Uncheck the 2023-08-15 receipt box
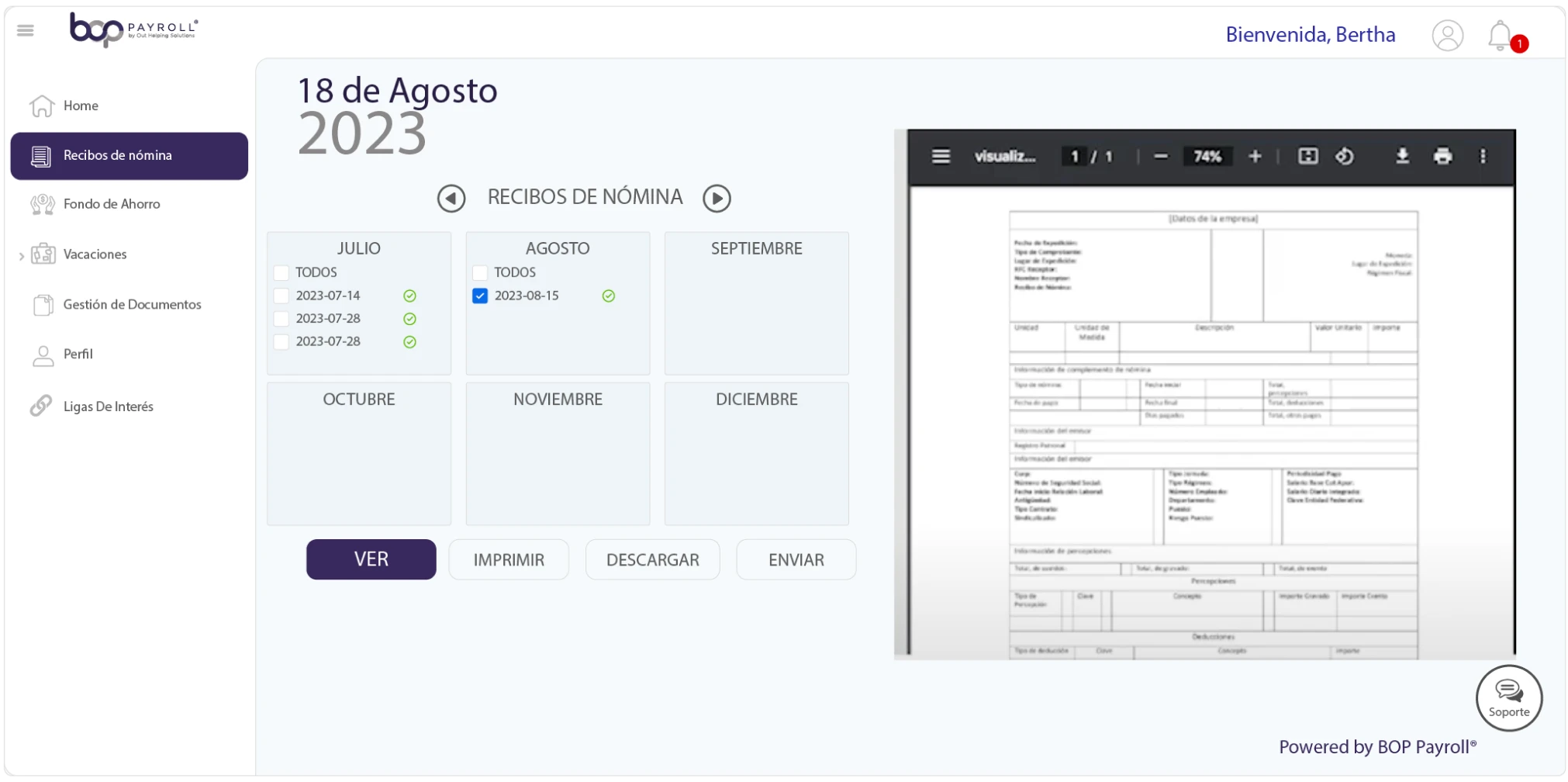Screen dimensions: 1568x782 point(480,296)
